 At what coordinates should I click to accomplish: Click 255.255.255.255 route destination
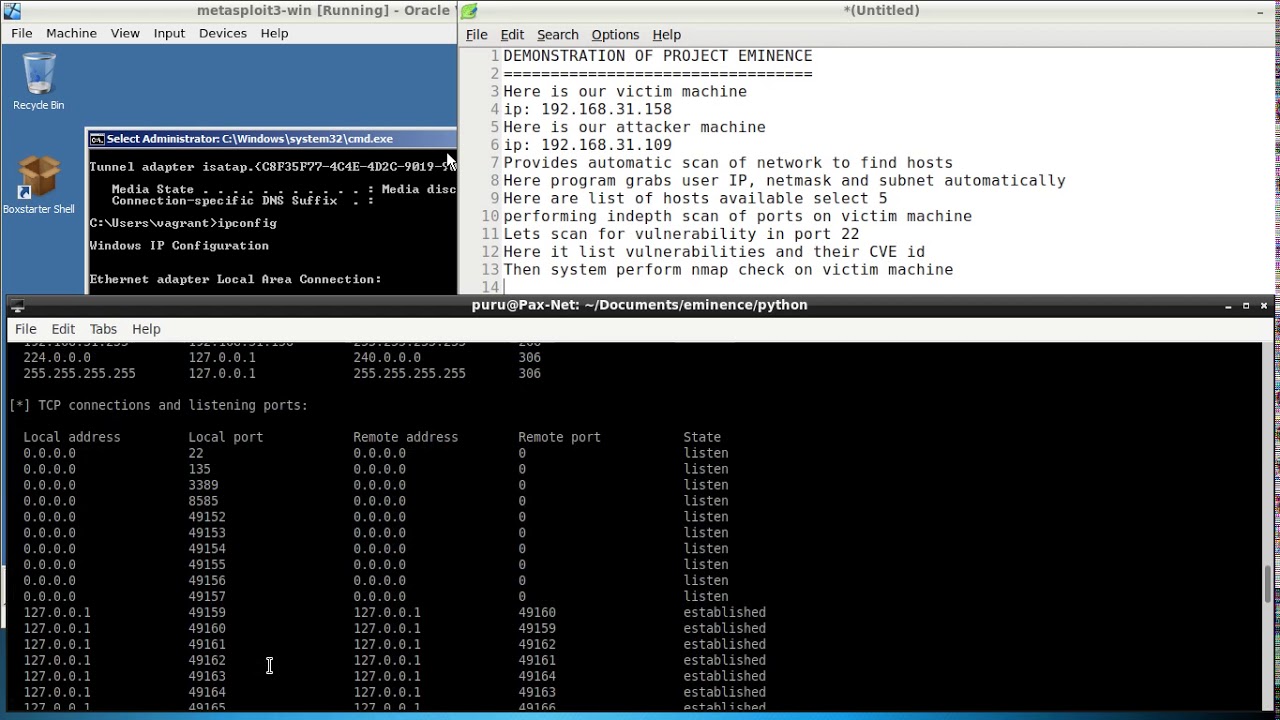point(79,373)
